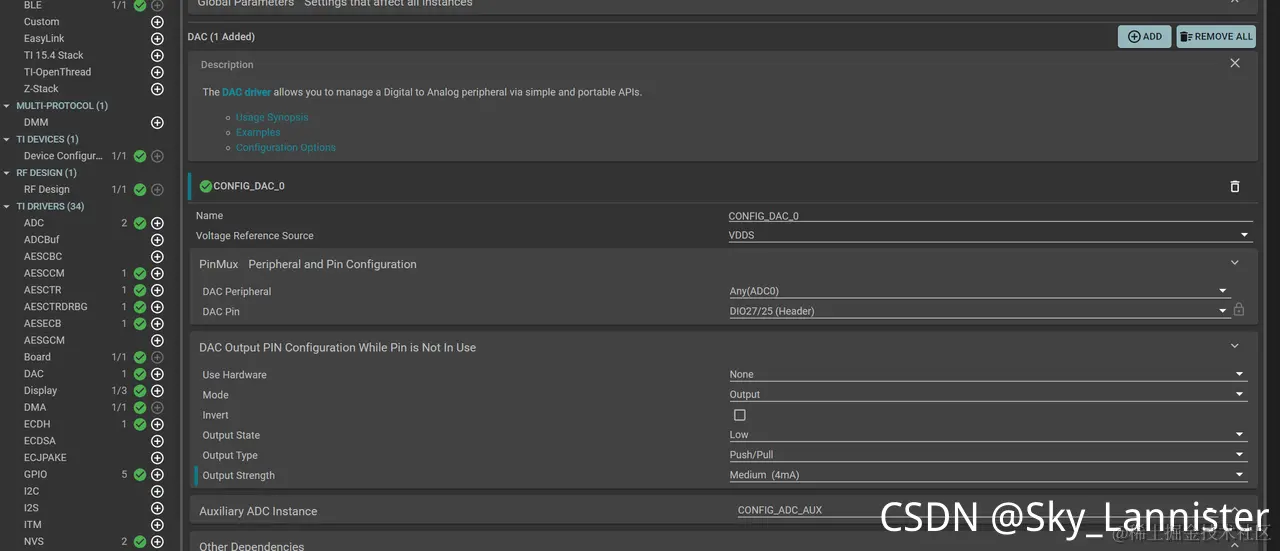The height and width of the screenshot is (551, 1280).
Task: Close the DAC Description panel
Action: pos(1235,63)
